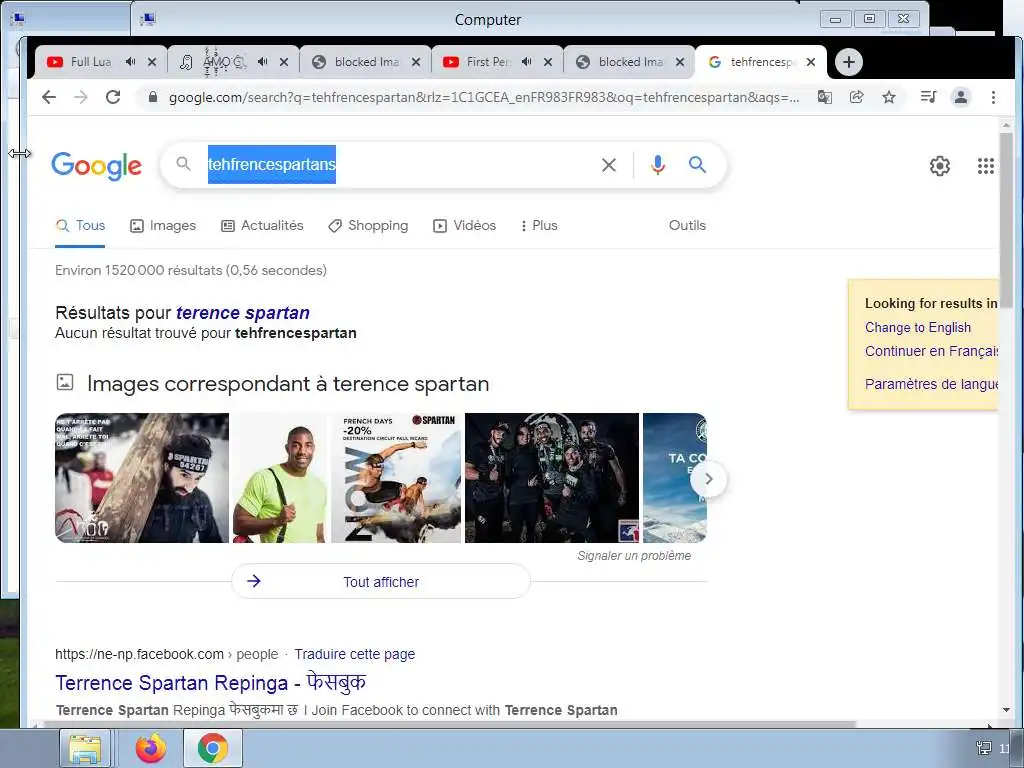
Task: Click the Google logo
Action: [x=97, y=166]
